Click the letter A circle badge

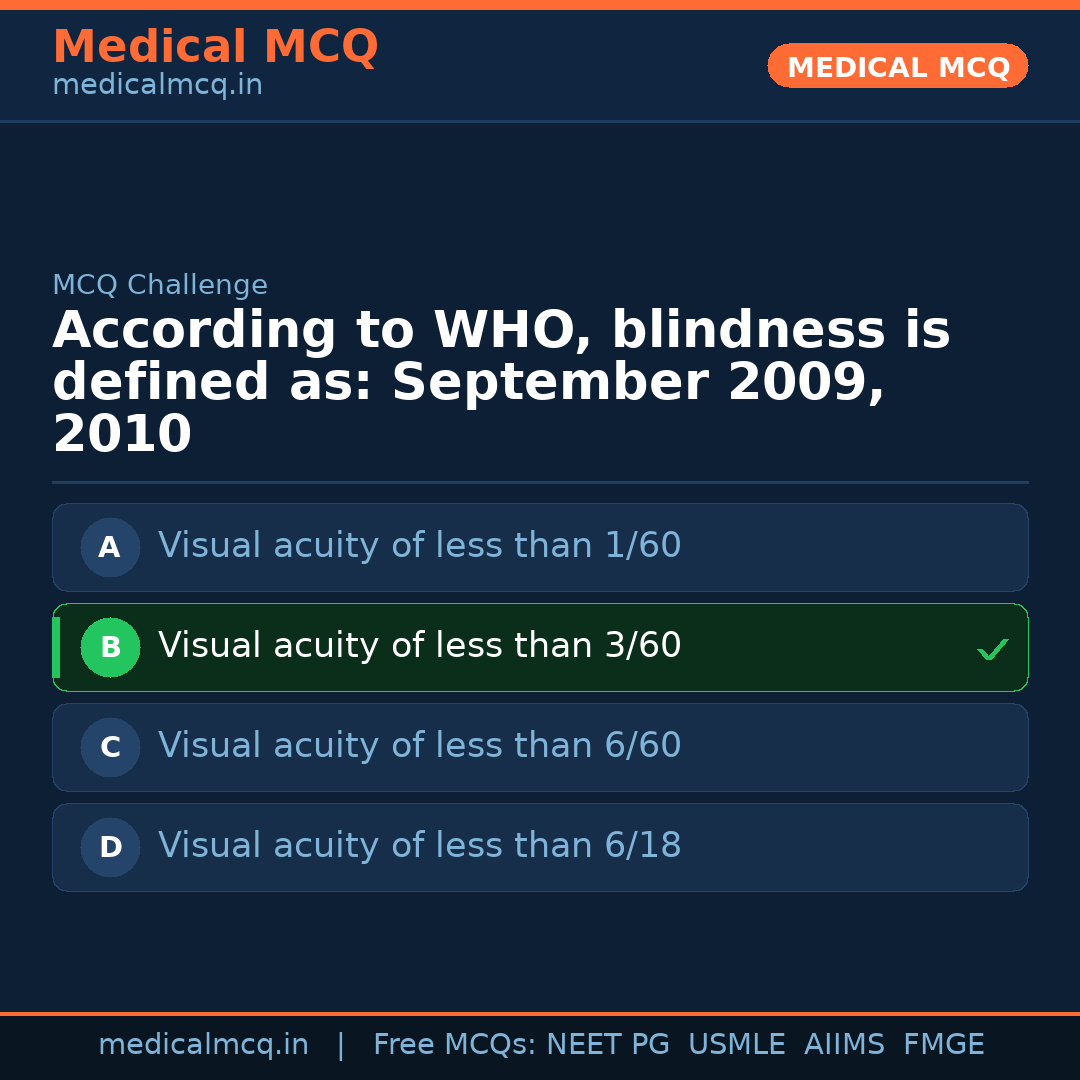pyautogui.click(x=110, y=547)
